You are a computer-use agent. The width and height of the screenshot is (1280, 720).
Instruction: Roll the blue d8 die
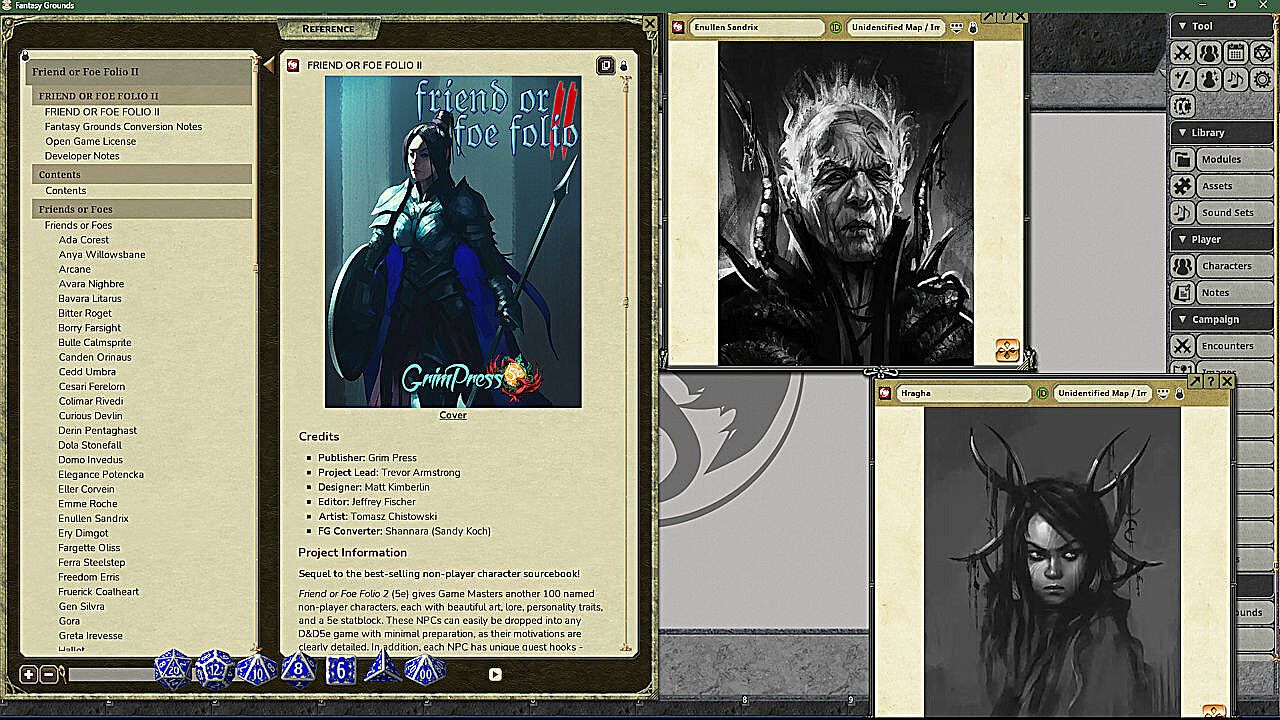[298, 669]
